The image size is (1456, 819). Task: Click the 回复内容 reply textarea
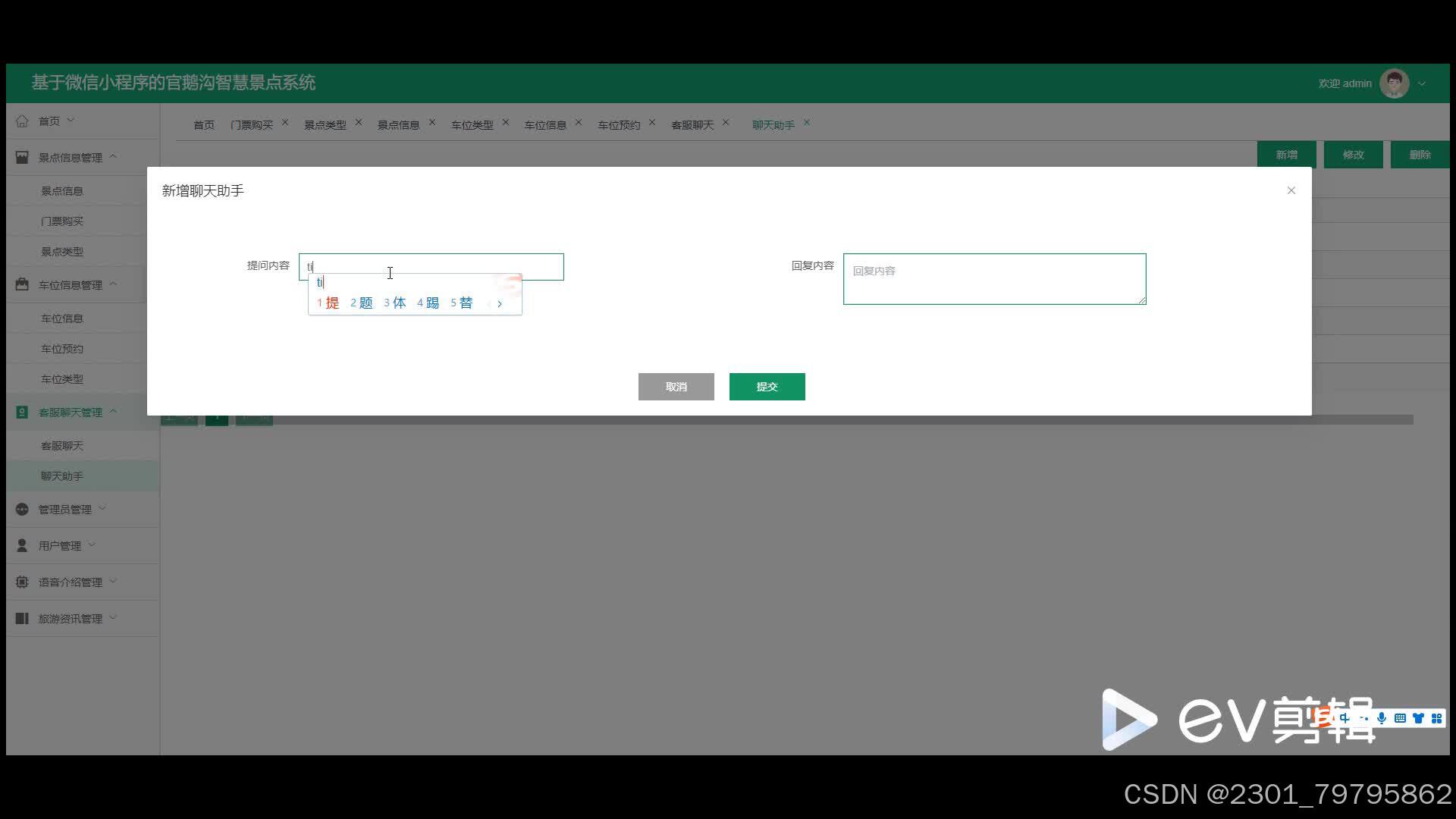coord(993,279)
